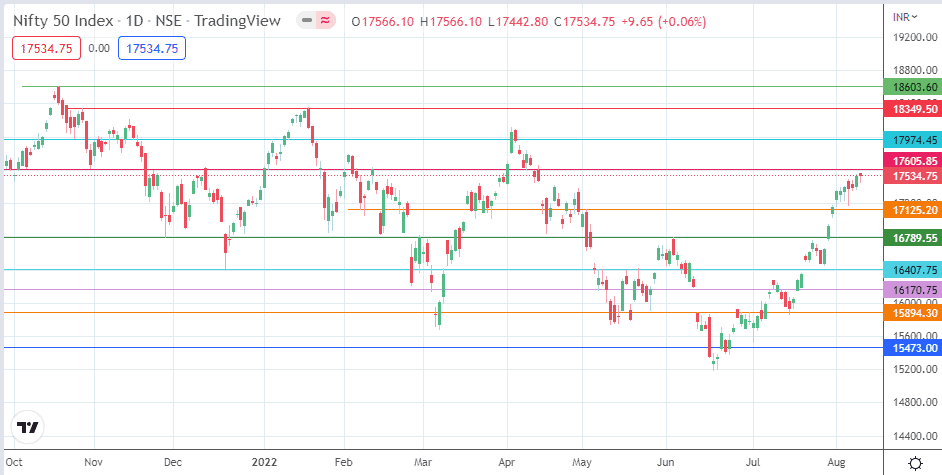
Task: Click the low value L17442.80
Action: [518, 22]
